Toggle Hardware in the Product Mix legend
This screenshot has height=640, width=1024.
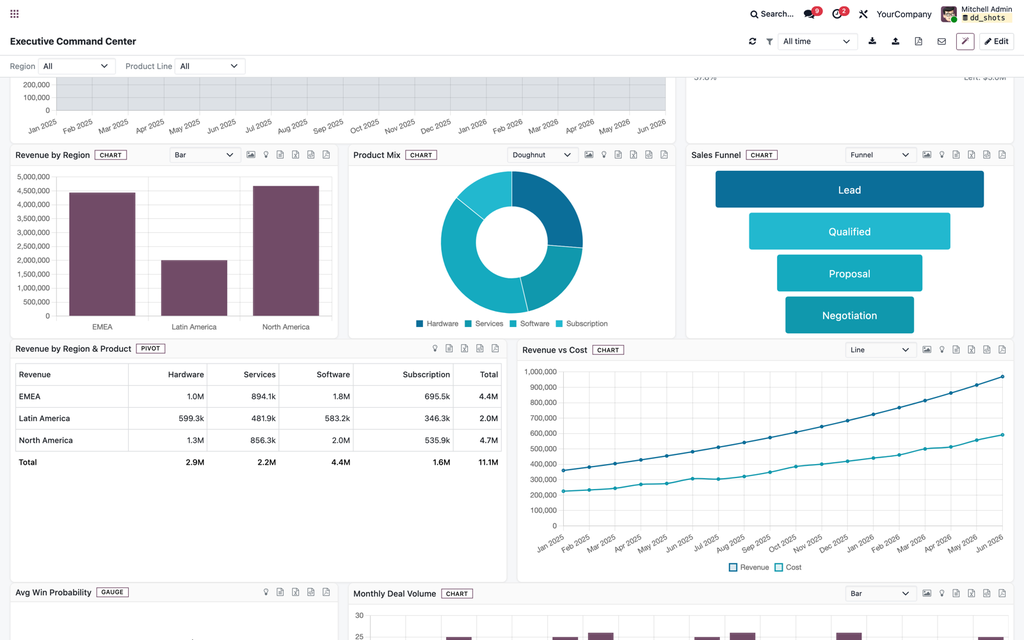point(437,324)
